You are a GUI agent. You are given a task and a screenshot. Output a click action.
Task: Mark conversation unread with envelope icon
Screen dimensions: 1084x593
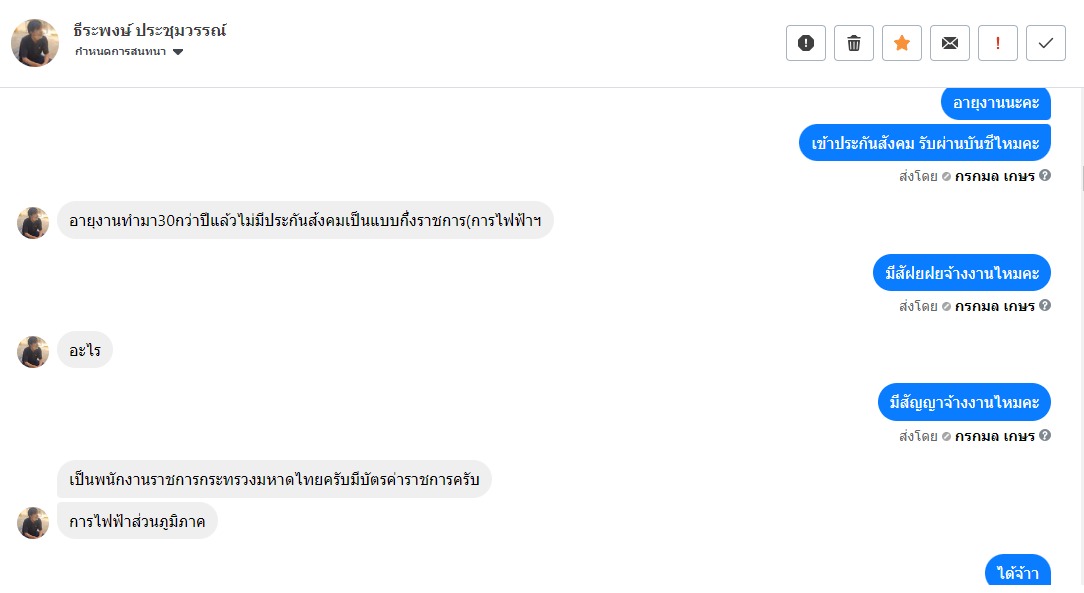(x=950, y=43)
